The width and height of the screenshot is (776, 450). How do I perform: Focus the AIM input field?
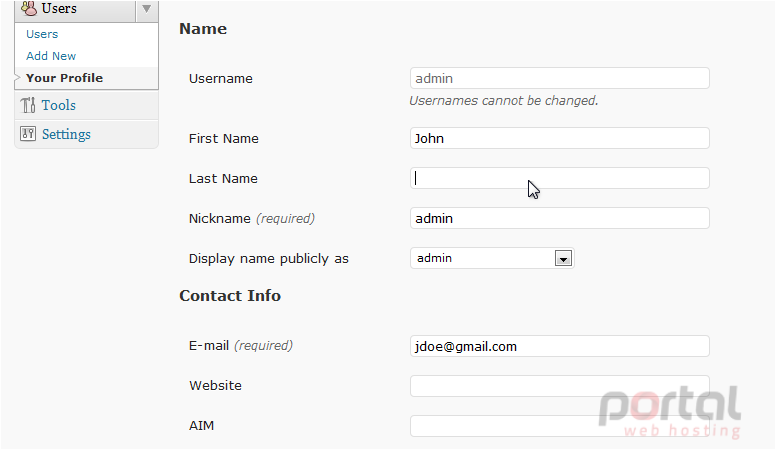pyautogui.click(x=560, y=426)
